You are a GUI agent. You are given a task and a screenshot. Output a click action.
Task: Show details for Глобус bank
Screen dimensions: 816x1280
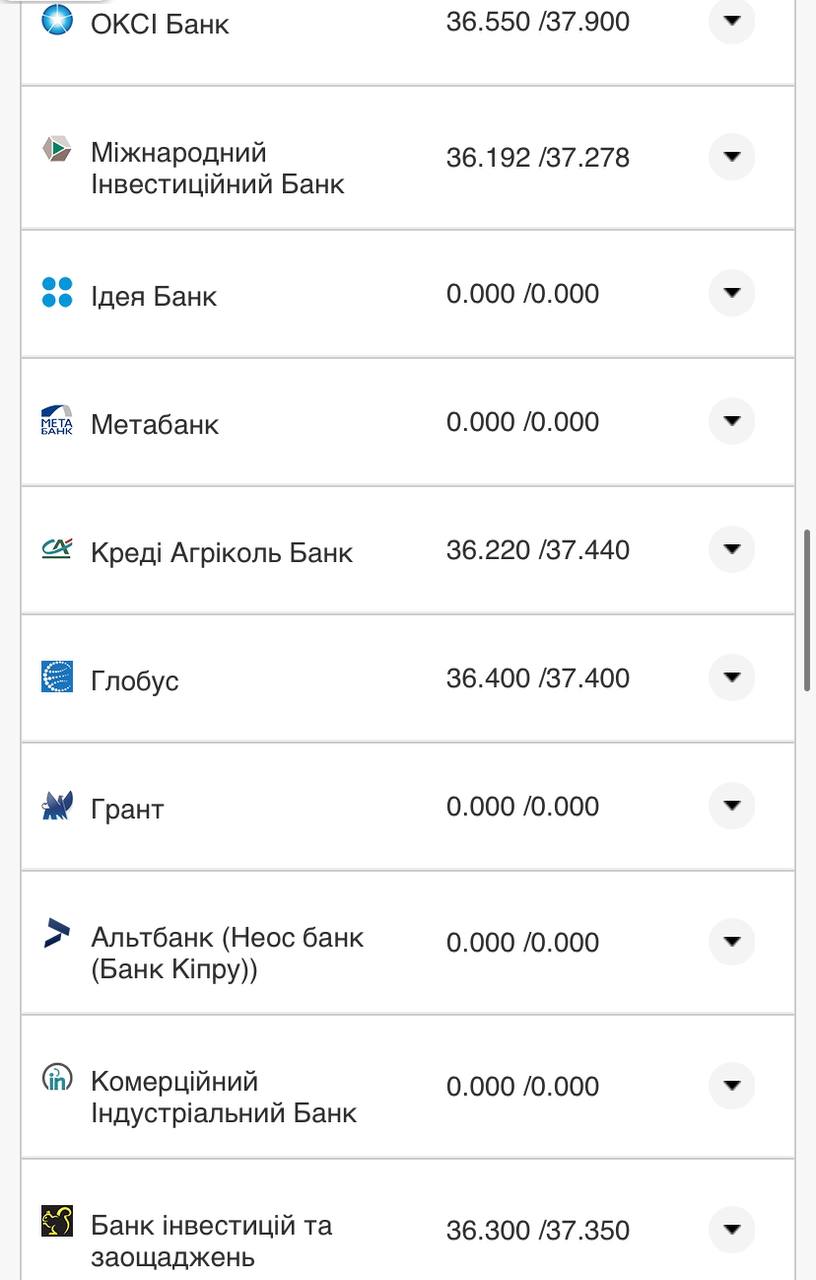732,677
